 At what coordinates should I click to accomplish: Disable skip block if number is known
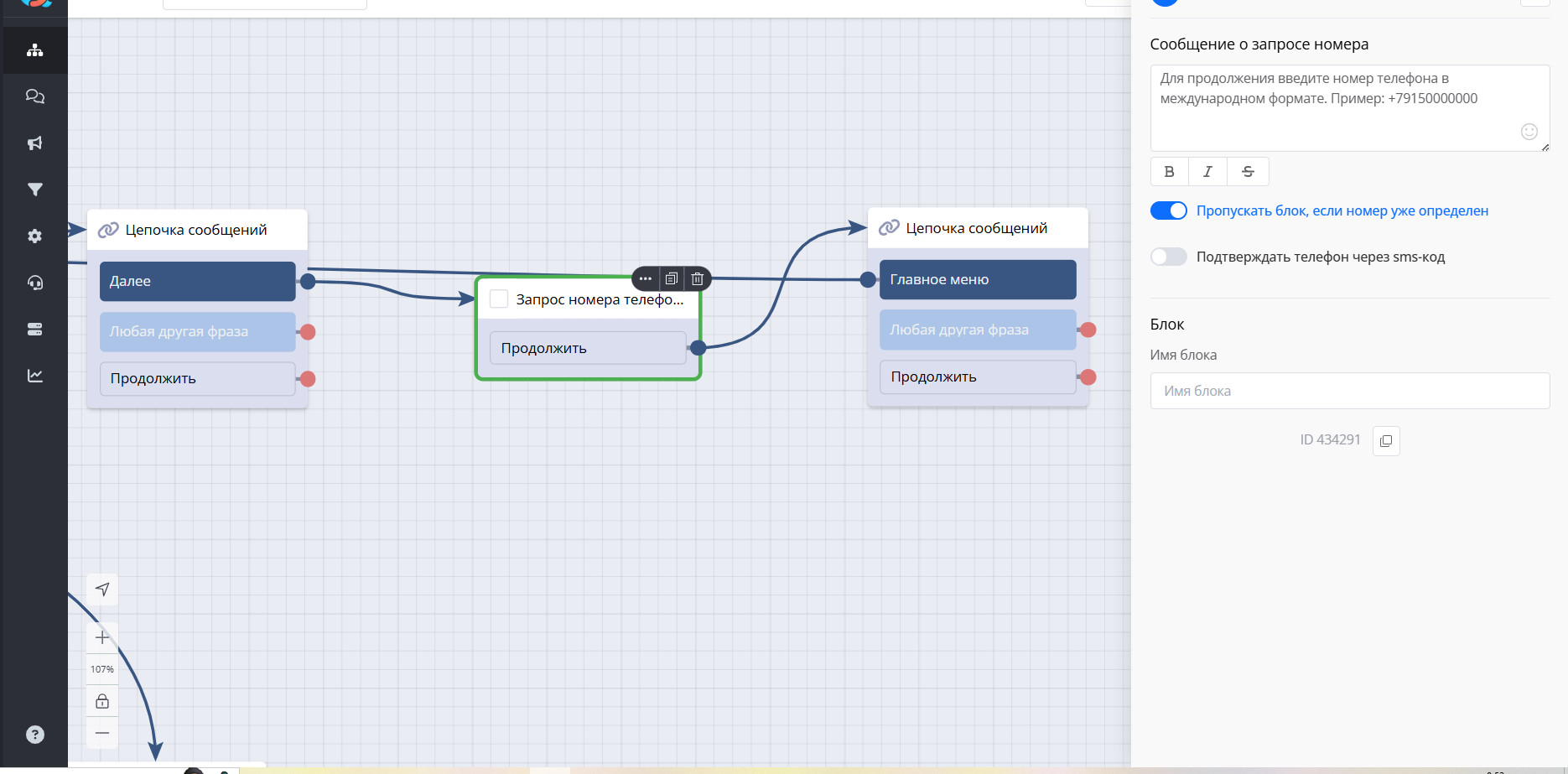click(x=1168, y=210)
